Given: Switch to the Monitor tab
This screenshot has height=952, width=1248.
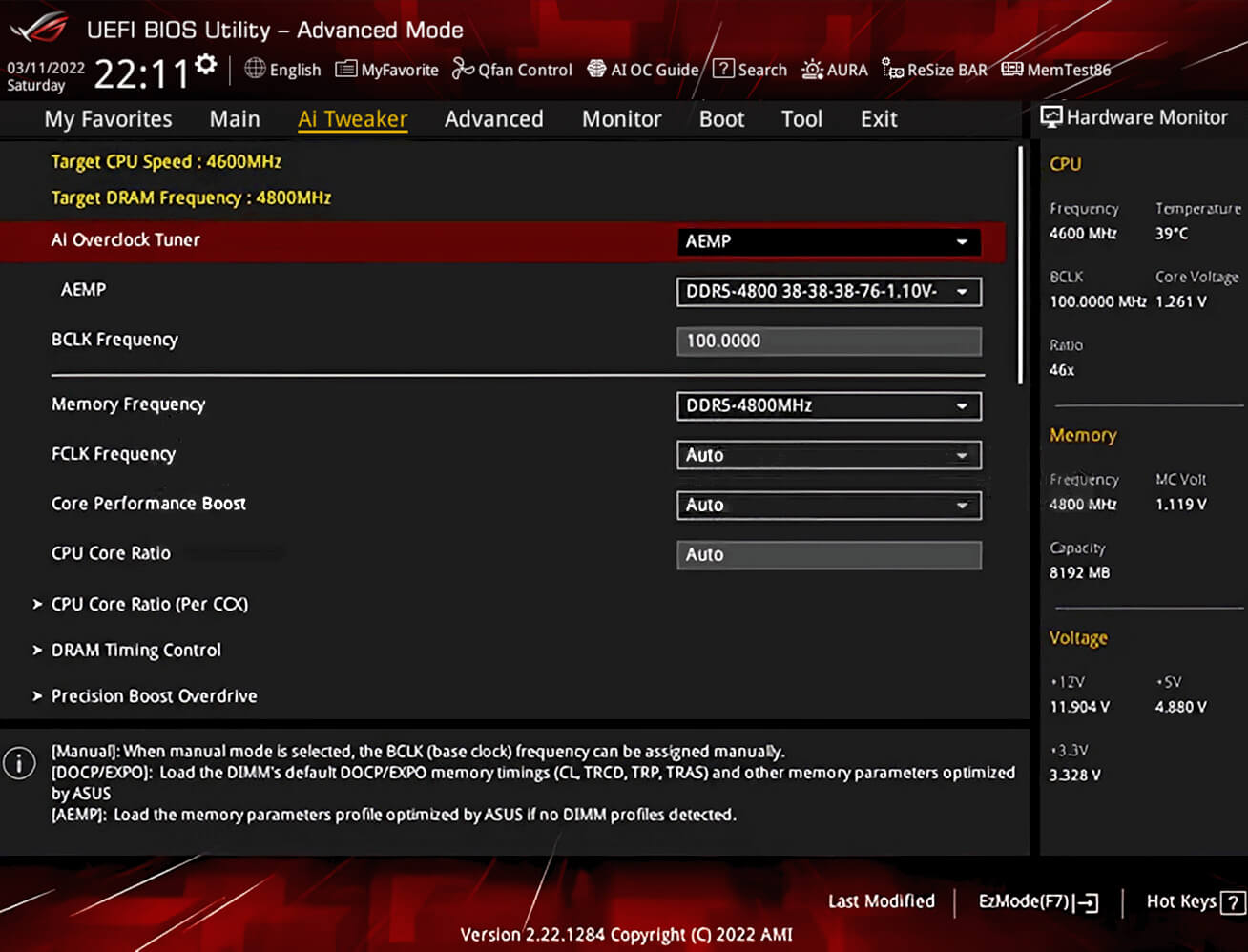Looking at the screenshot, I should coord(621,118).
